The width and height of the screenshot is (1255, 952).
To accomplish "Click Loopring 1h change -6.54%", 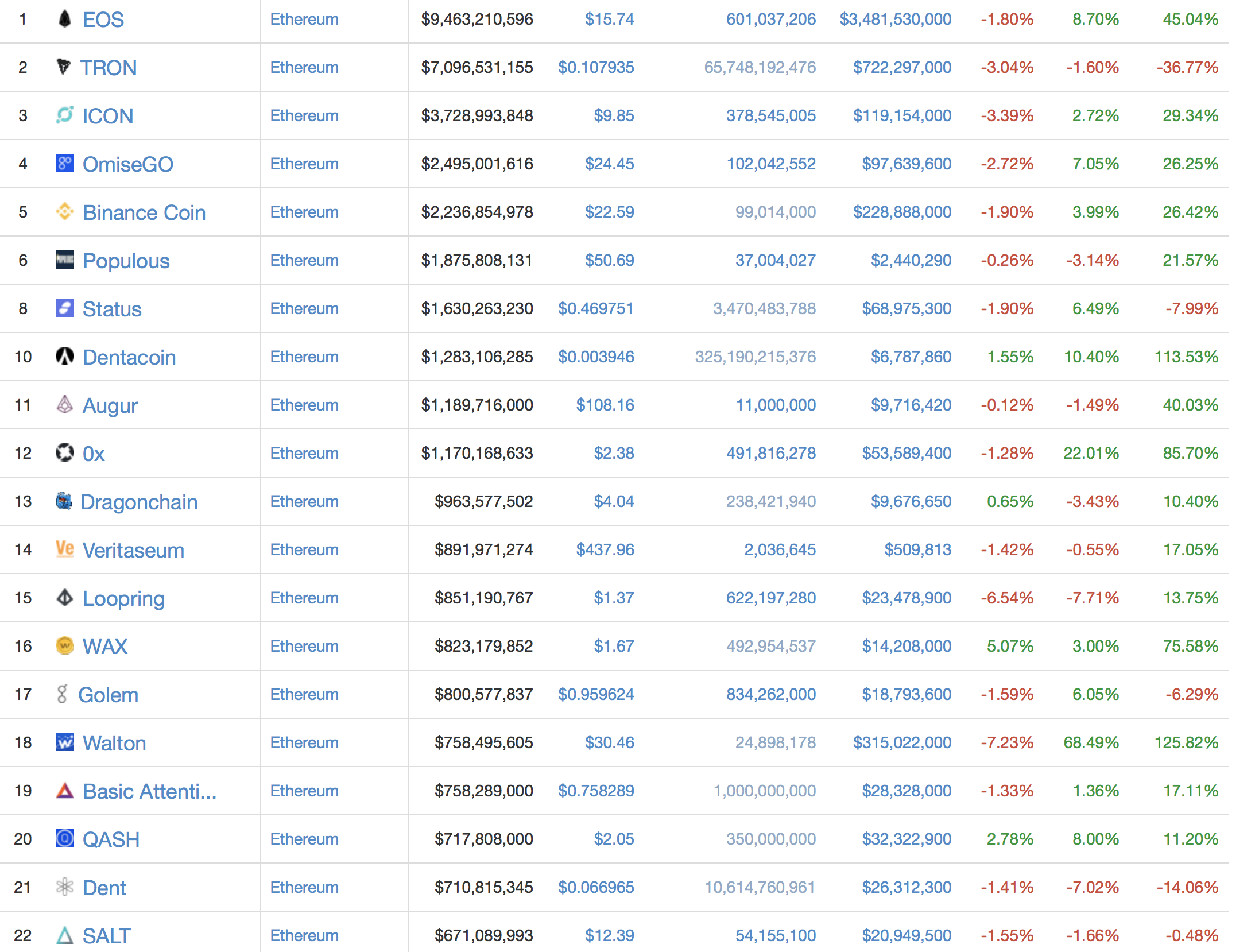I will coord(1007,598).
